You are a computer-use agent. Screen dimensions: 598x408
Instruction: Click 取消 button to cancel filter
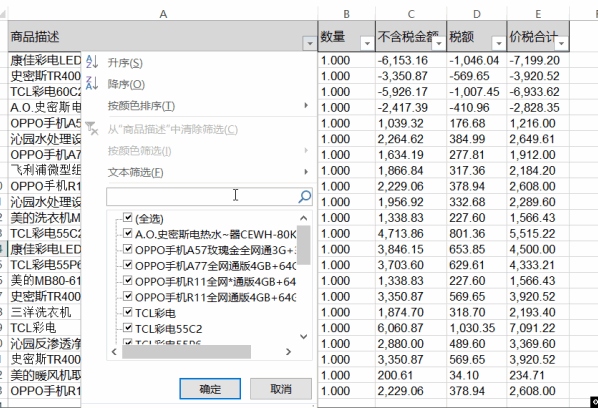tap(281, 389)
